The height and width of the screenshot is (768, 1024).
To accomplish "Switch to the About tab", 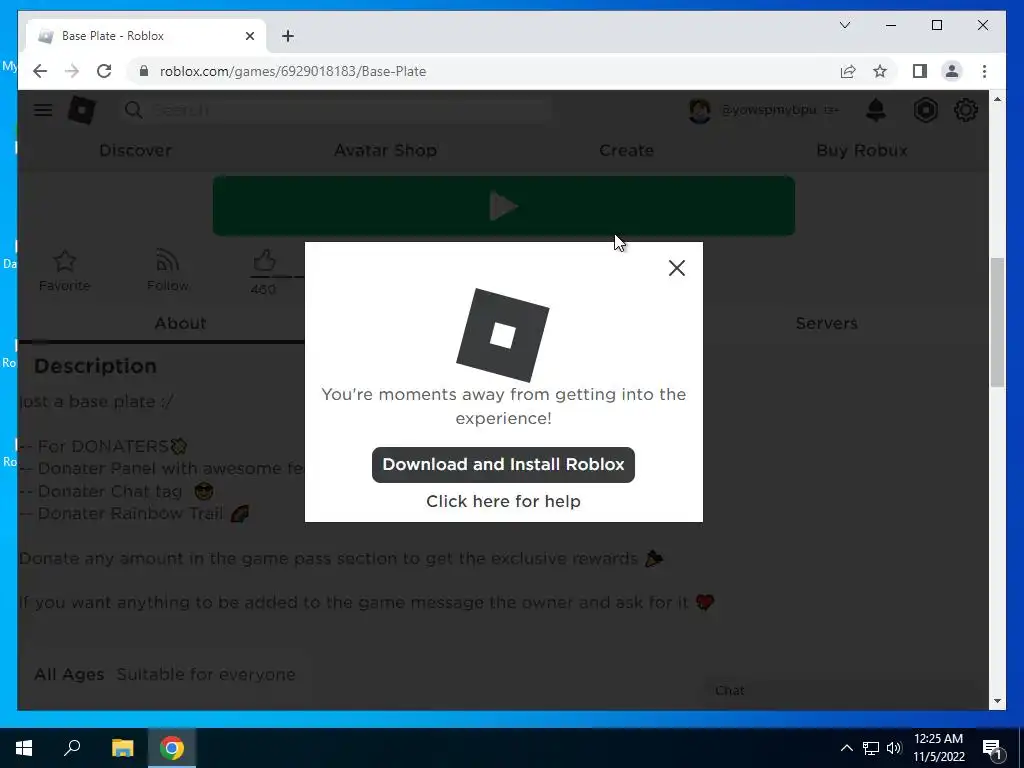I will [180, 323].
